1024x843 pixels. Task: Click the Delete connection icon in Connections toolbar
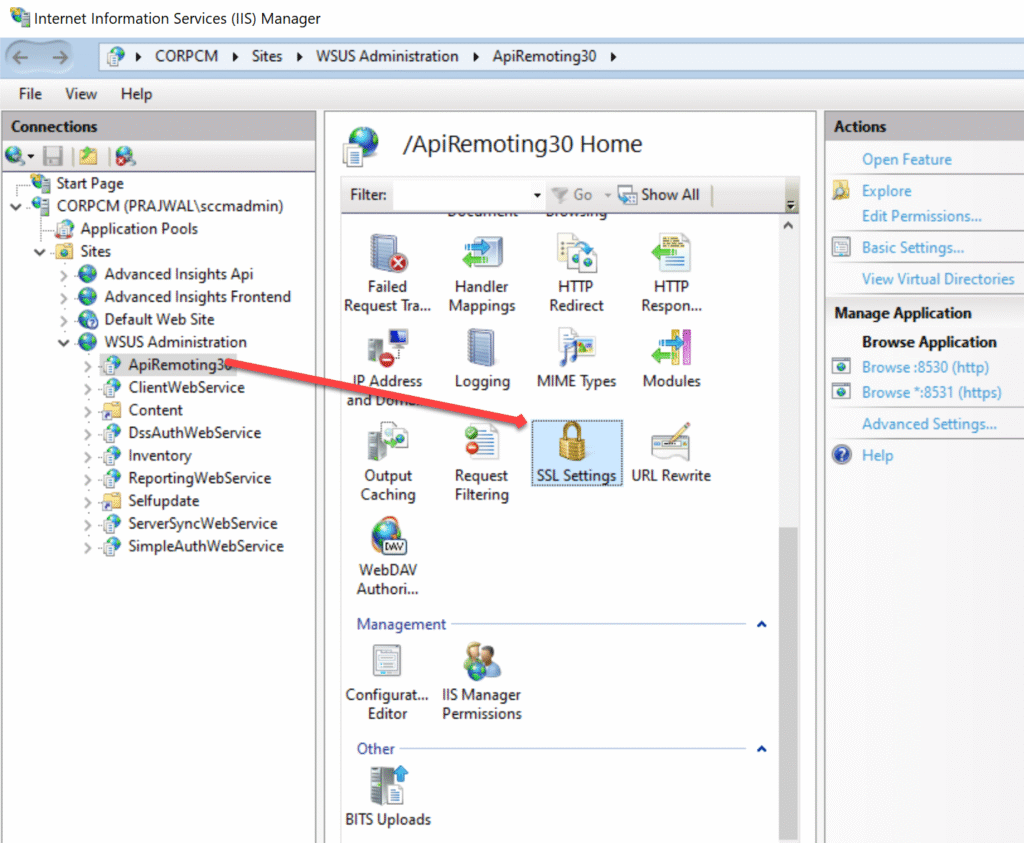click(125, 156)
